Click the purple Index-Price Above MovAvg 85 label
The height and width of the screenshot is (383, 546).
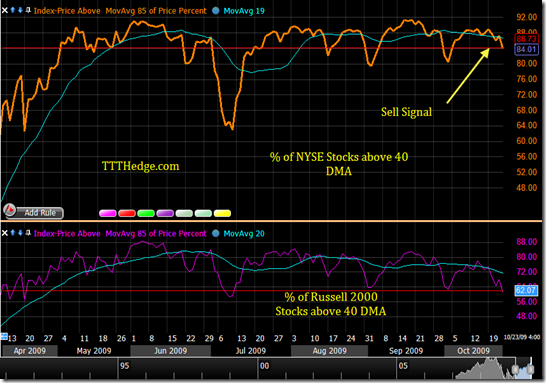point(120,233)
